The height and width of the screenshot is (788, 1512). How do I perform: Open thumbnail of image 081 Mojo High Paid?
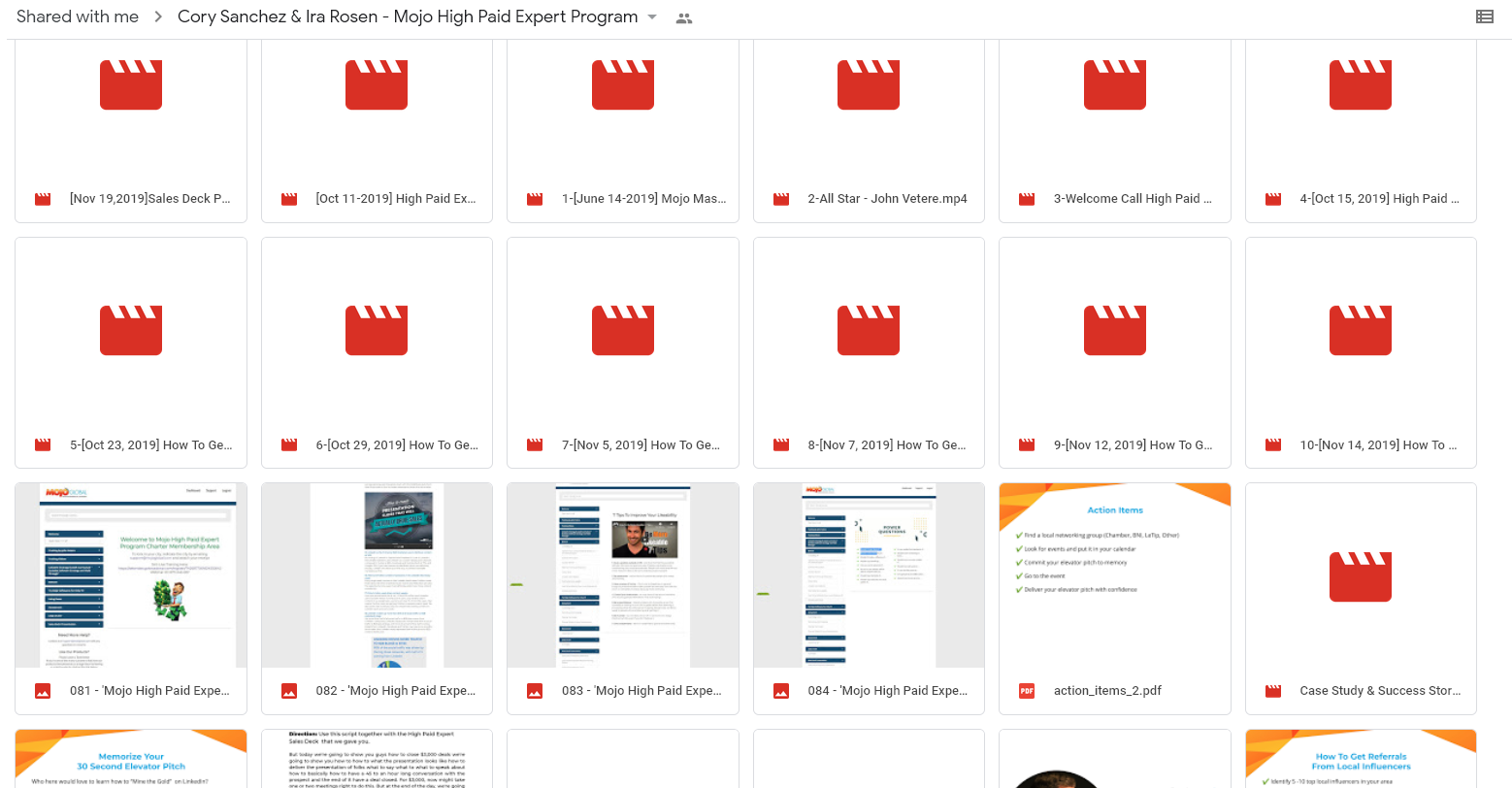131,575
